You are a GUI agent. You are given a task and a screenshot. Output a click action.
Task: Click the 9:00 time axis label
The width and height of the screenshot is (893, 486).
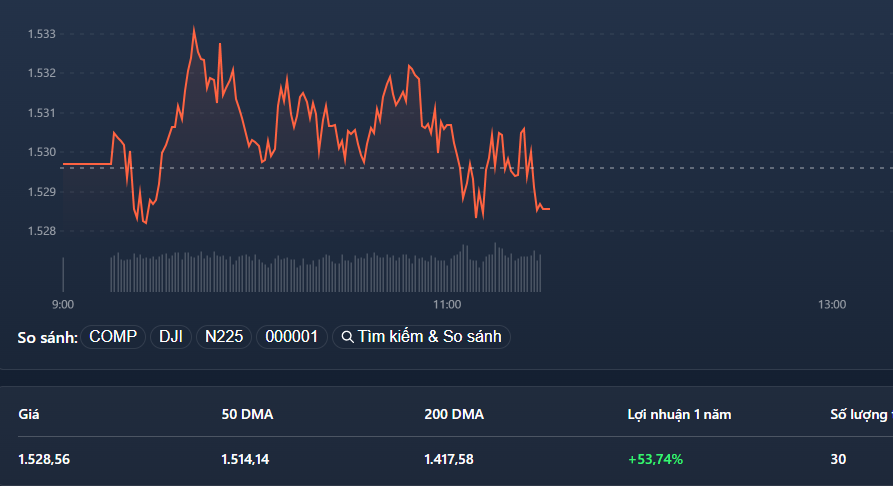[x=62, y=304]
